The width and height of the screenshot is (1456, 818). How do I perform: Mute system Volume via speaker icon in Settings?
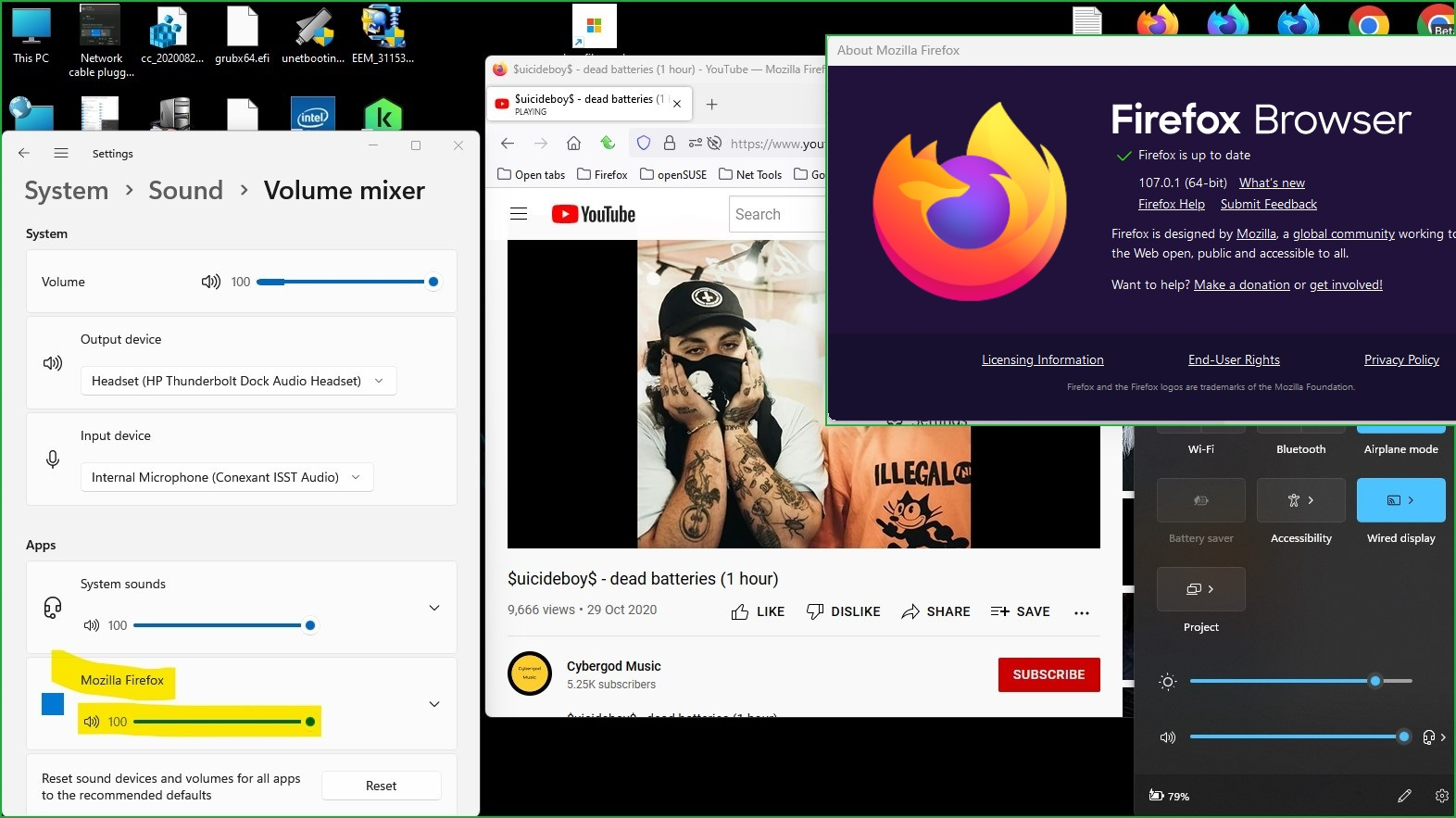211,282
